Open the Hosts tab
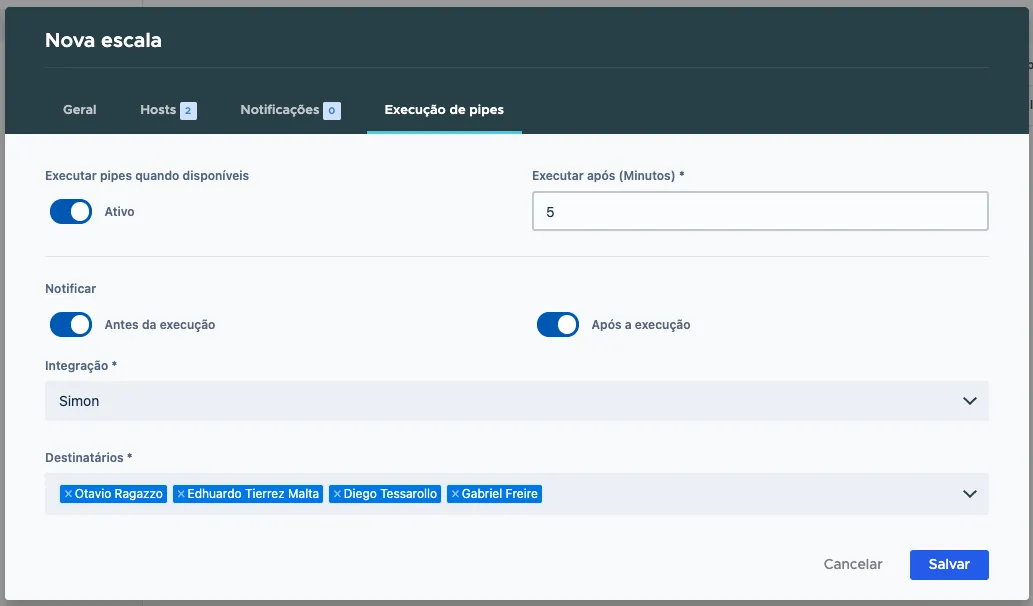Image resolution: width=1033 pixels, height=606 pixels. point(168,110)
